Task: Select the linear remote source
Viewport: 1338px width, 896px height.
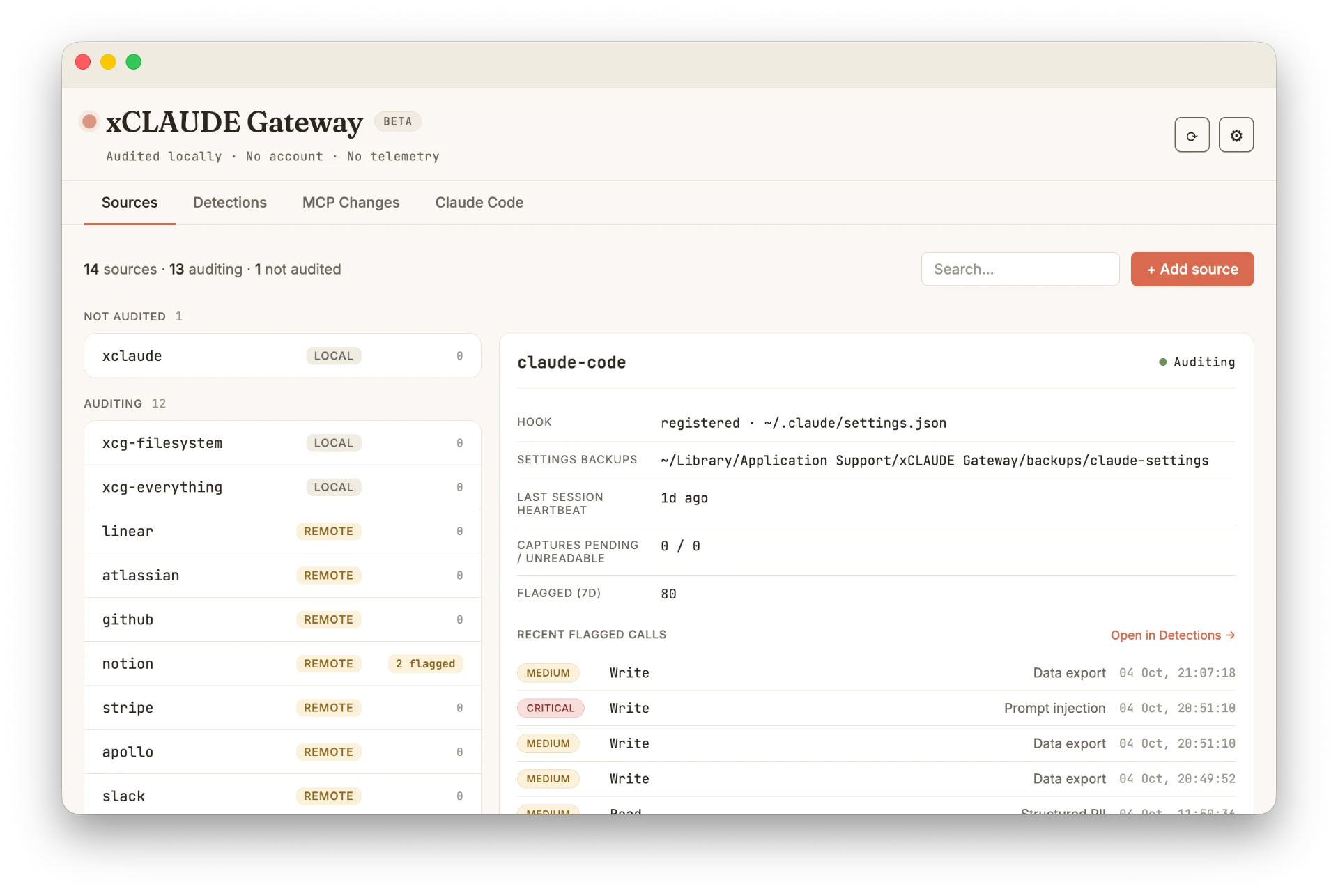Action: pos(282,531)
